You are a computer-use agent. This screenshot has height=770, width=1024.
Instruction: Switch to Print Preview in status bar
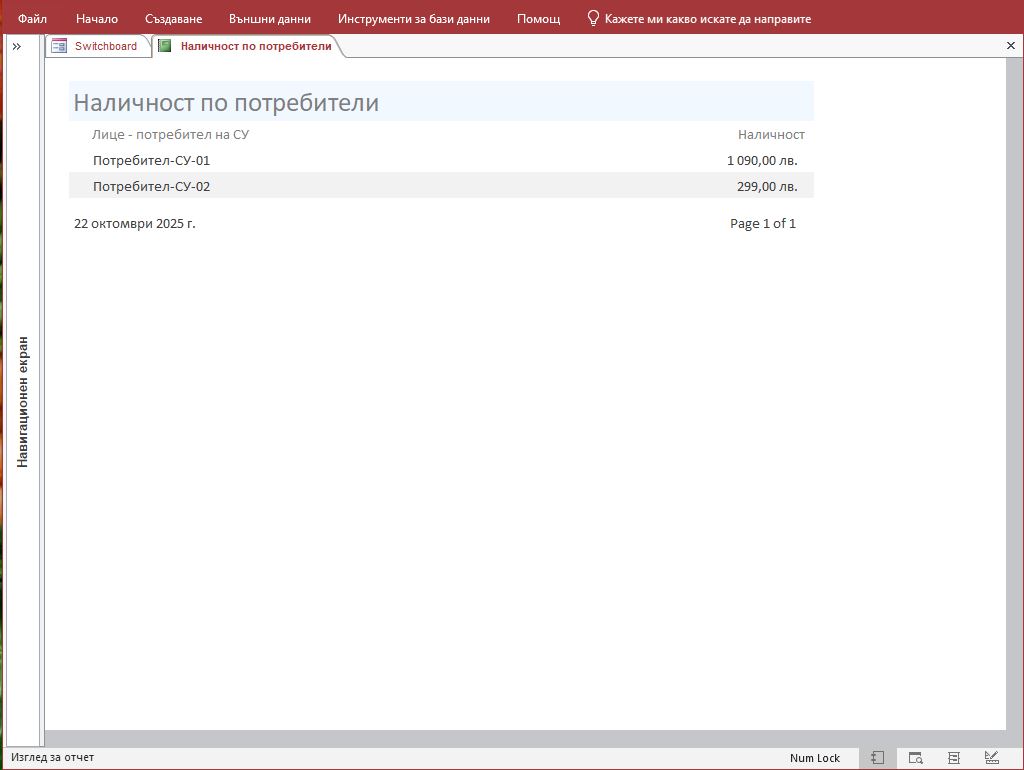915,758
